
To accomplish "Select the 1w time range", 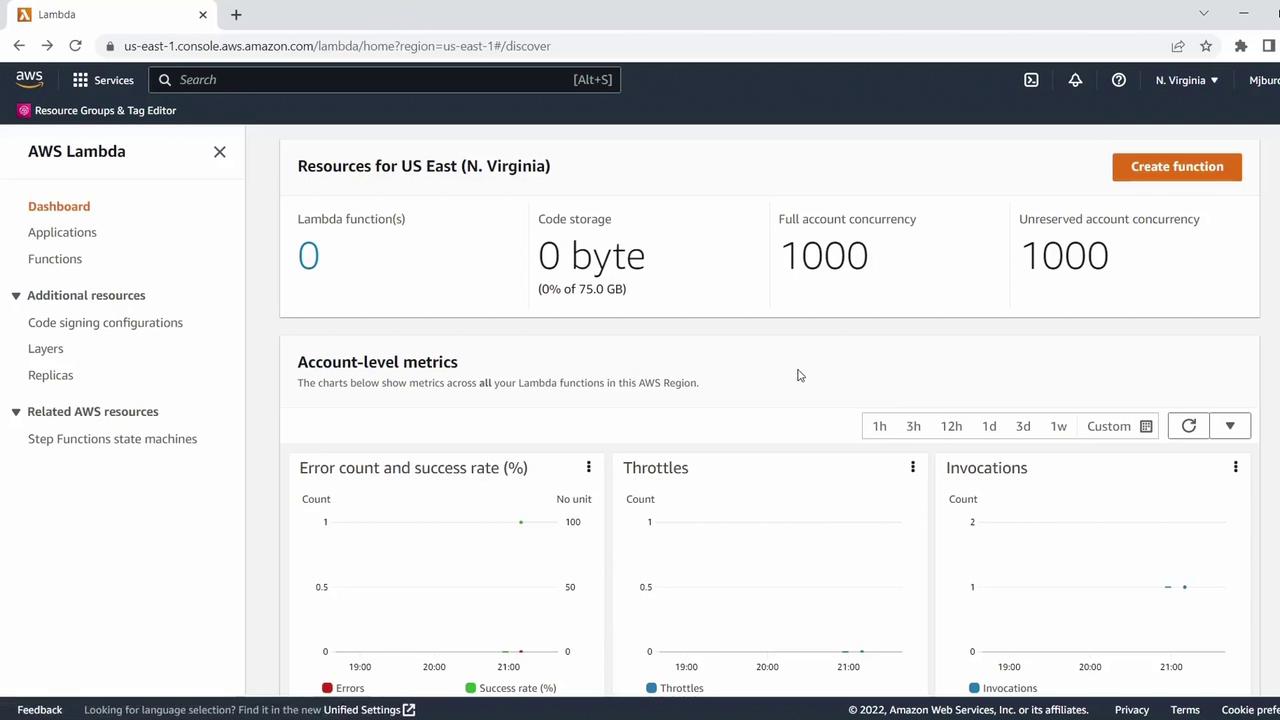I will (x=1058, y=426).
